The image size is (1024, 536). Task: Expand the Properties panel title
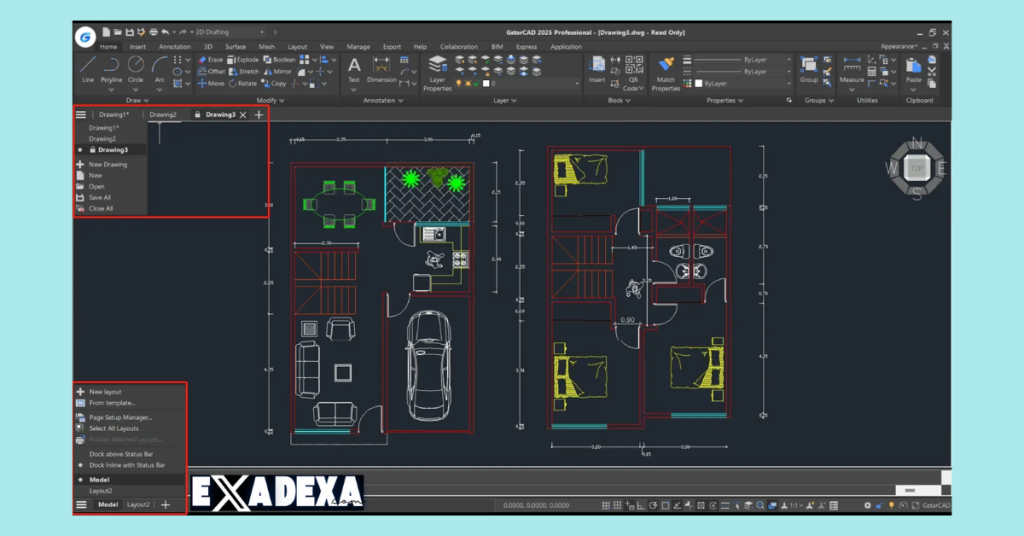click(724, 101)
